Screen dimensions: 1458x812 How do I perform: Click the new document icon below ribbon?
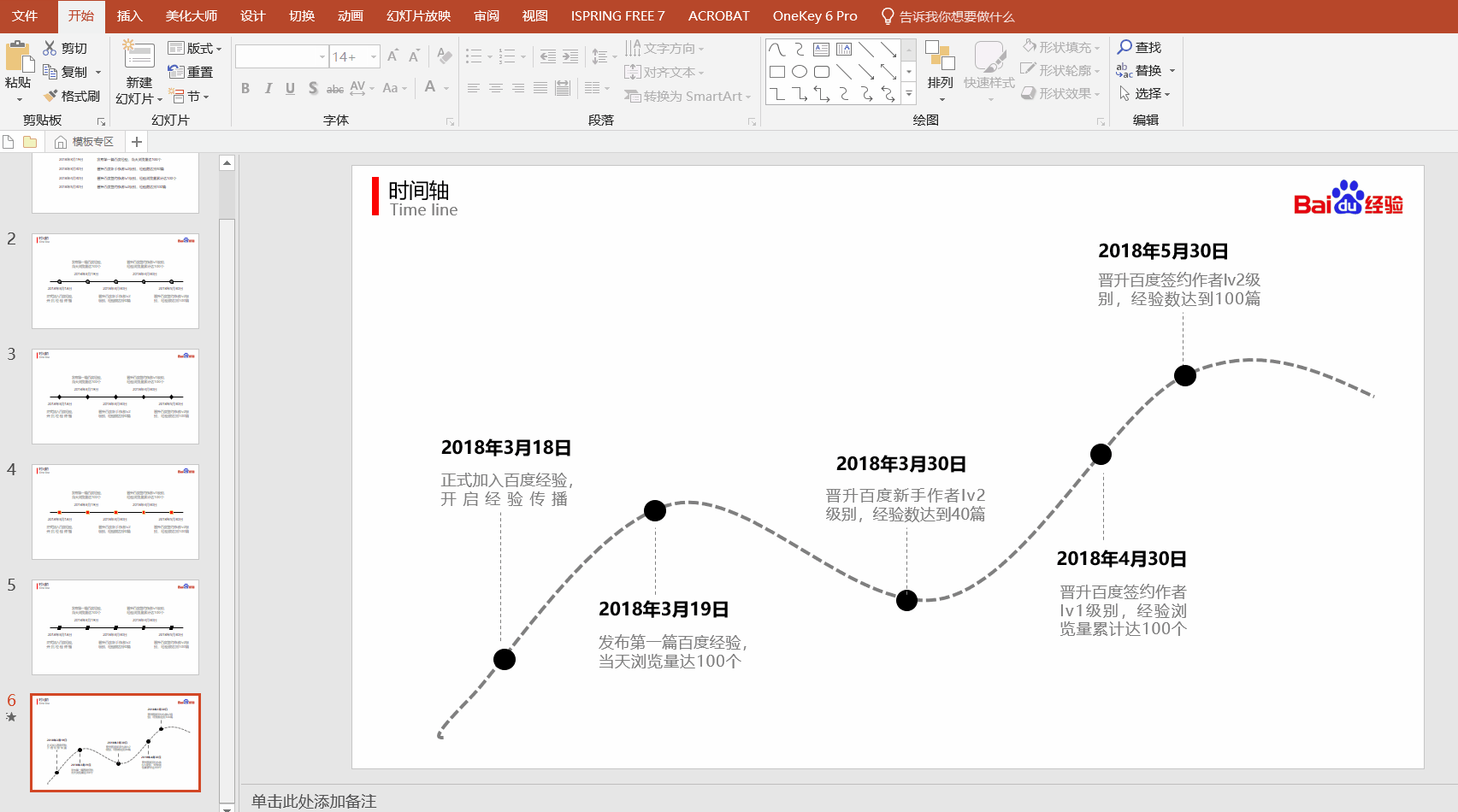(9, 142)
